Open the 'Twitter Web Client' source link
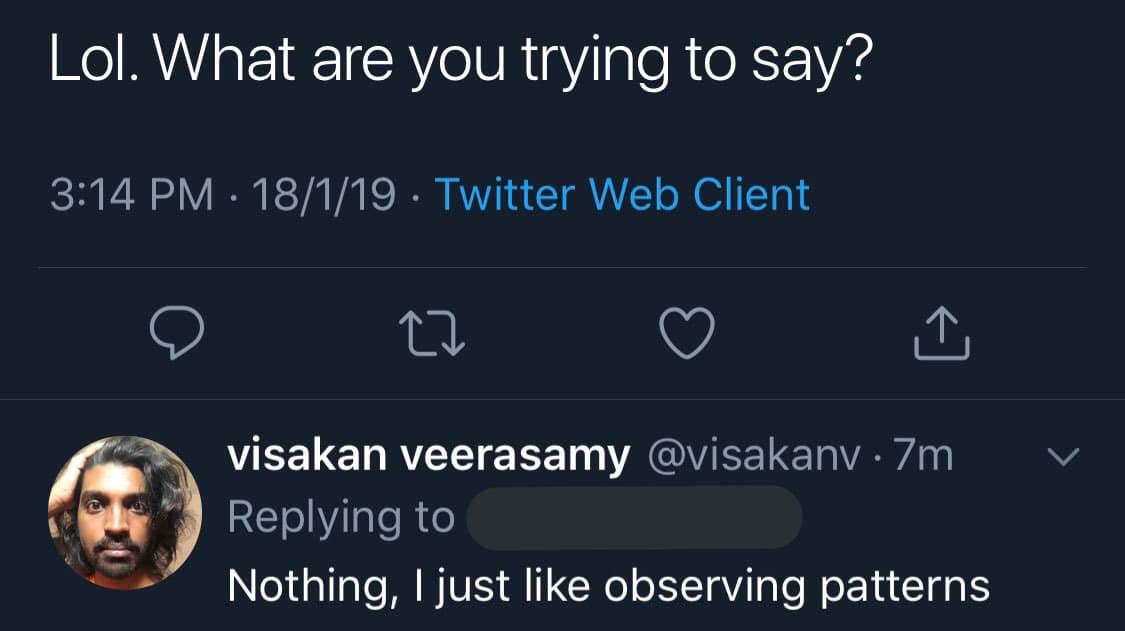Viewport: 1125px width, 631px height. 622,194
